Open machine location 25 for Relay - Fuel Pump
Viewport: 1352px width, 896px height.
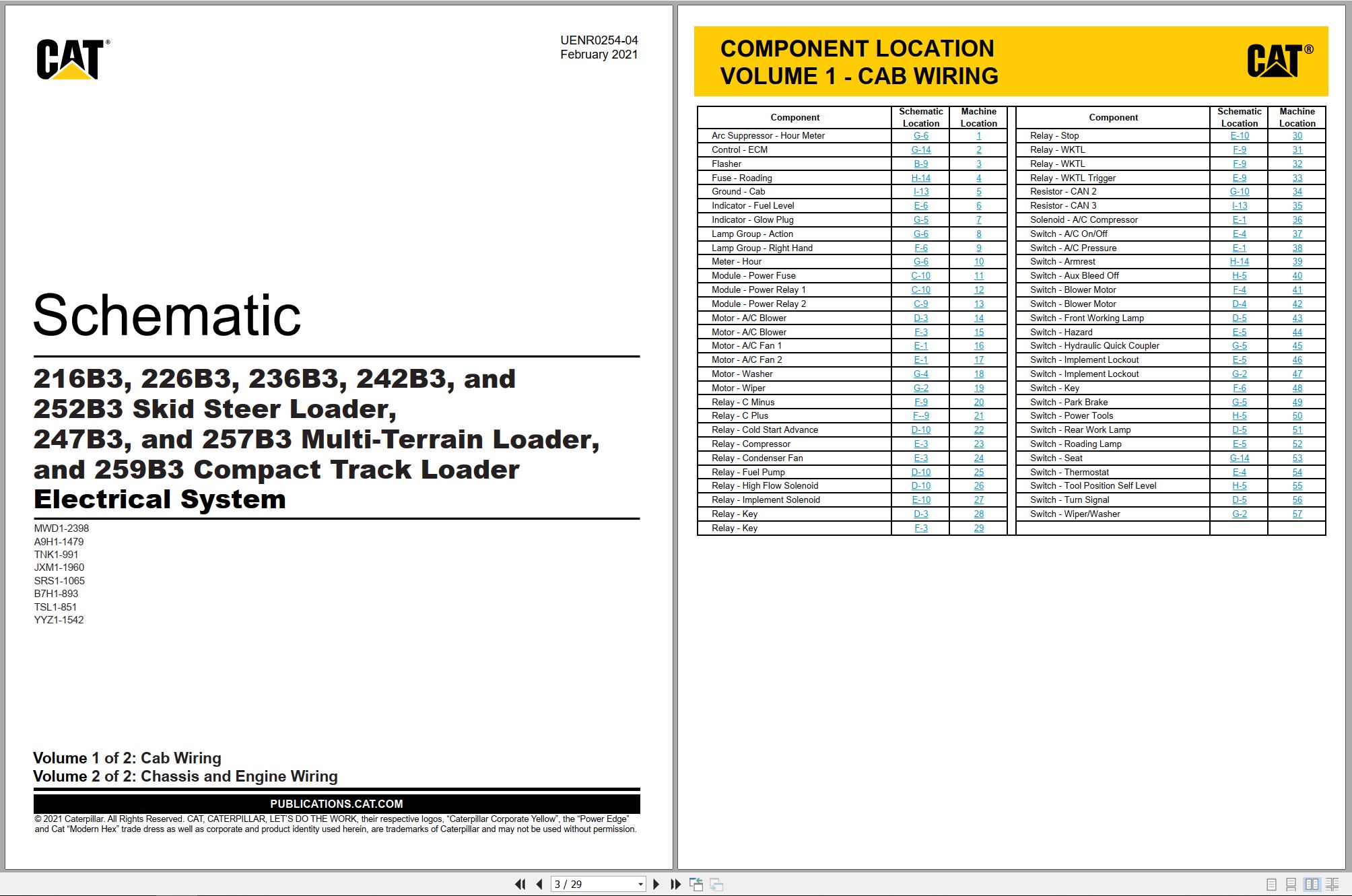[x=979, y=473]
